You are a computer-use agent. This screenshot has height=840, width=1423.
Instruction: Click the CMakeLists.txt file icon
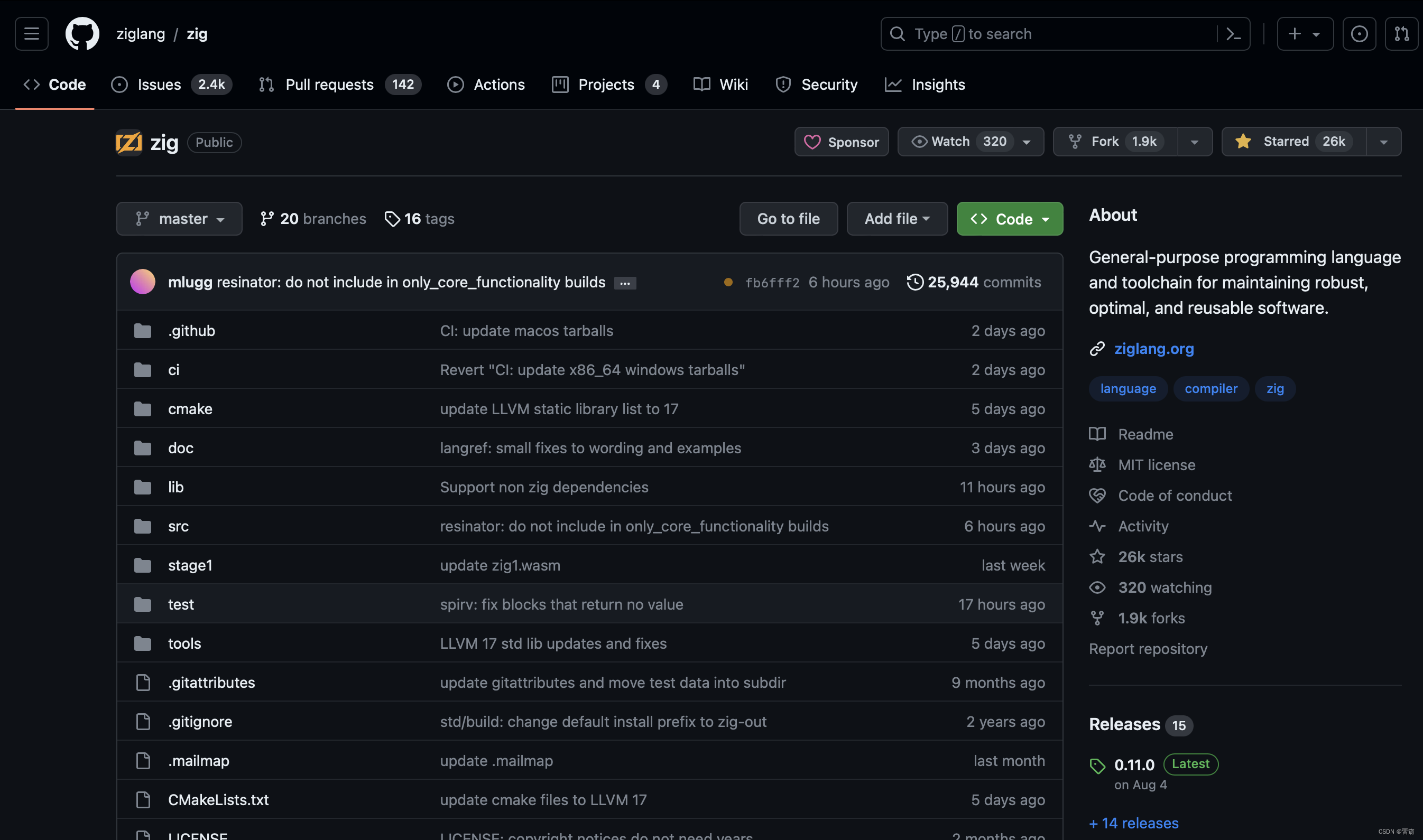(143, 799)
